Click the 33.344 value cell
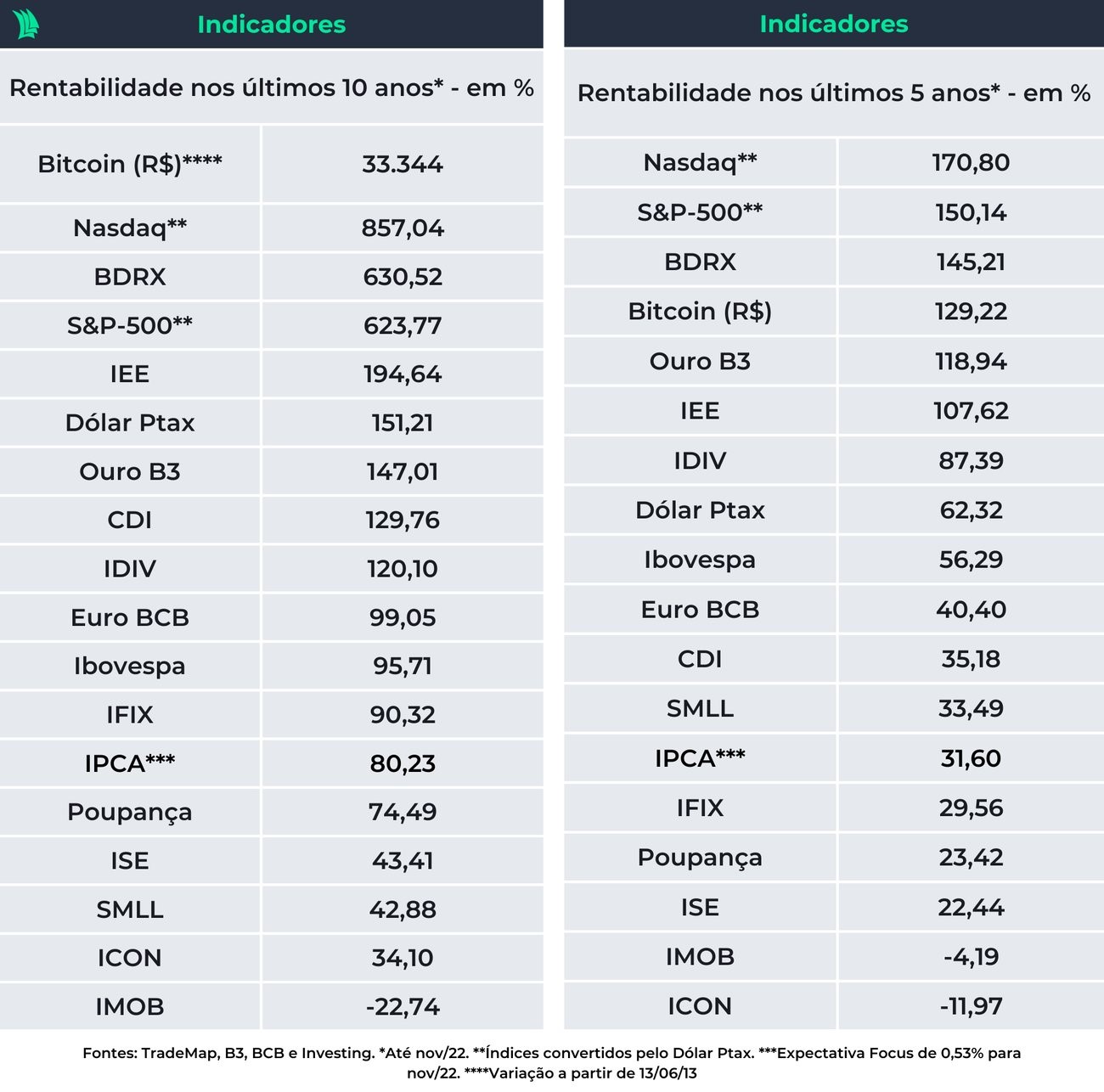1104x1092 pixels. [x=402, y=164]
